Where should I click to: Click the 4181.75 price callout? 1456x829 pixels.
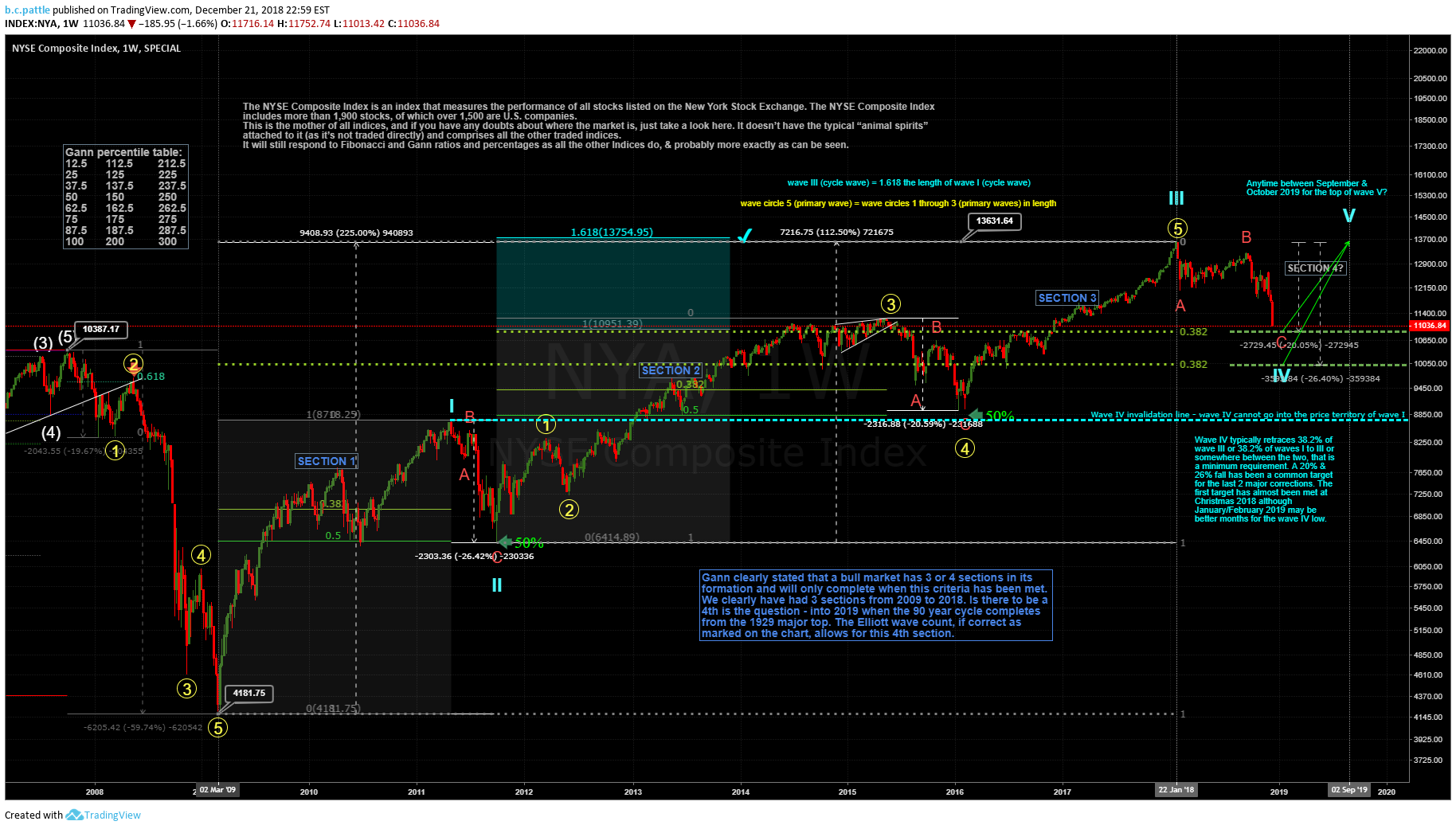point(249,694)
